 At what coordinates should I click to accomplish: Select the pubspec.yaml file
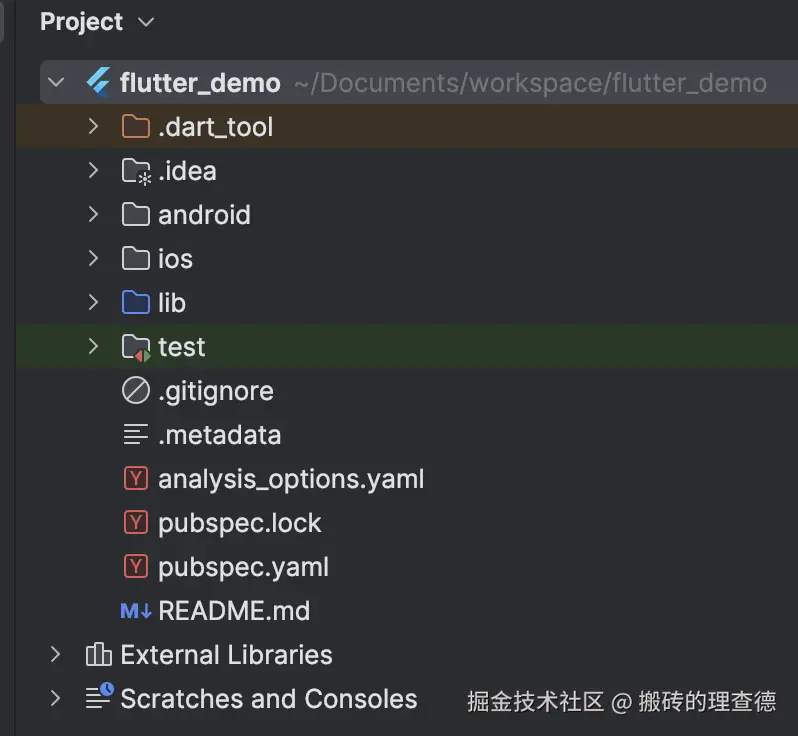(243, 567)
